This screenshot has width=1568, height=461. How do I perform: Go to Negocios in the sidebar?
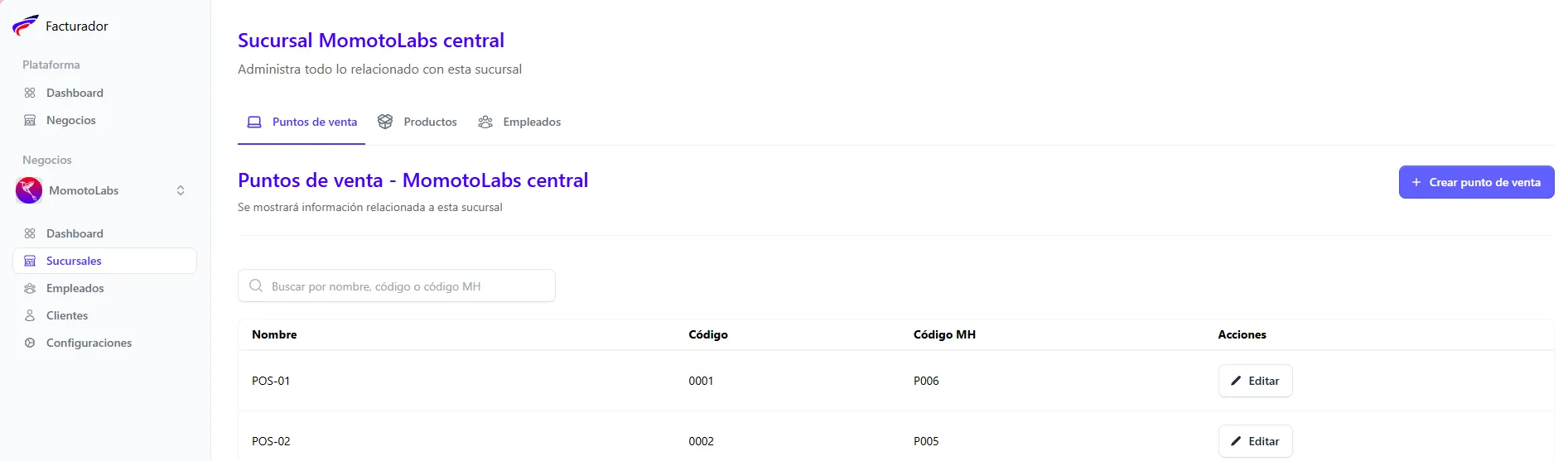(70, 120)
